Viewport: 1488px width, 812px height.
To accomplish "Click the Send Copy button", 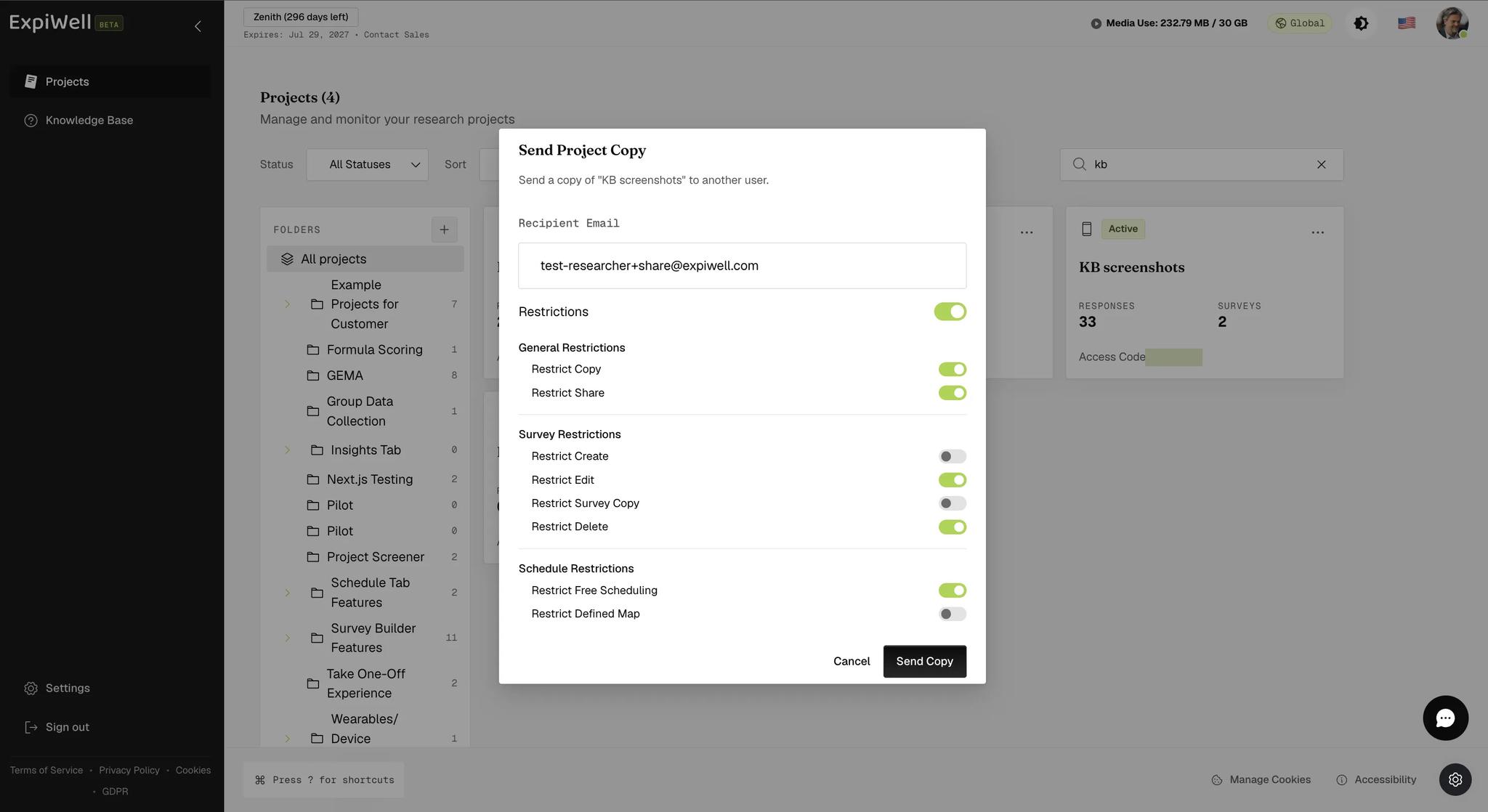I will [924, 661].
